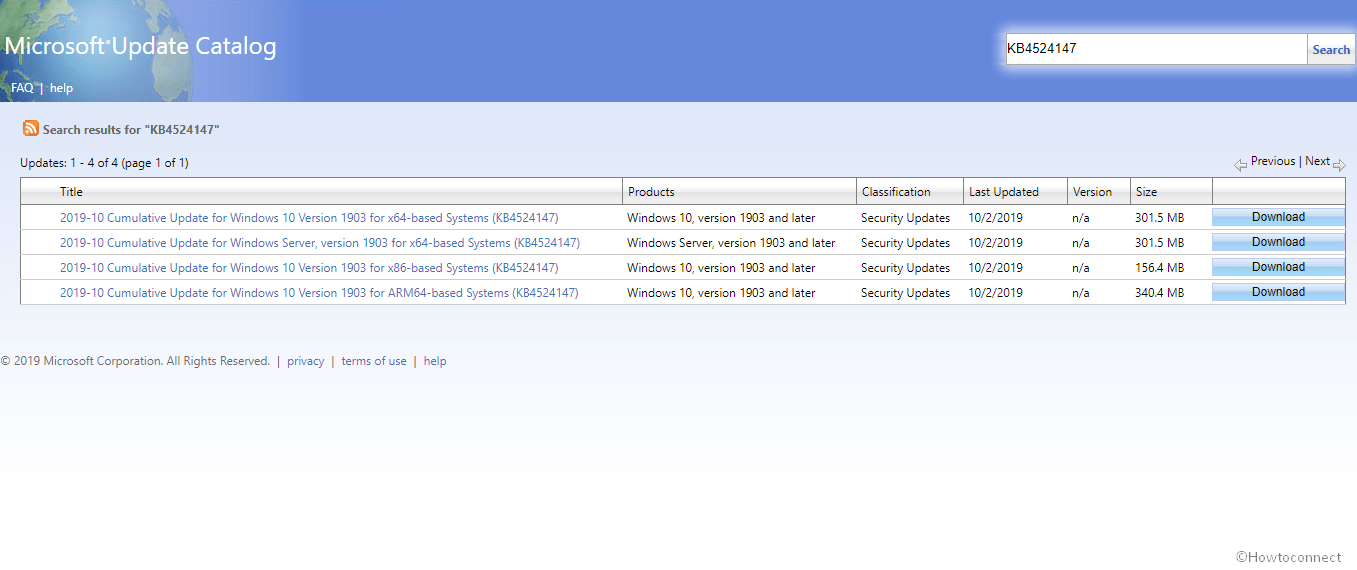Screen dimensions: 1357x570
Task: Download the ARM64-based systems update
Action: 1278,292
